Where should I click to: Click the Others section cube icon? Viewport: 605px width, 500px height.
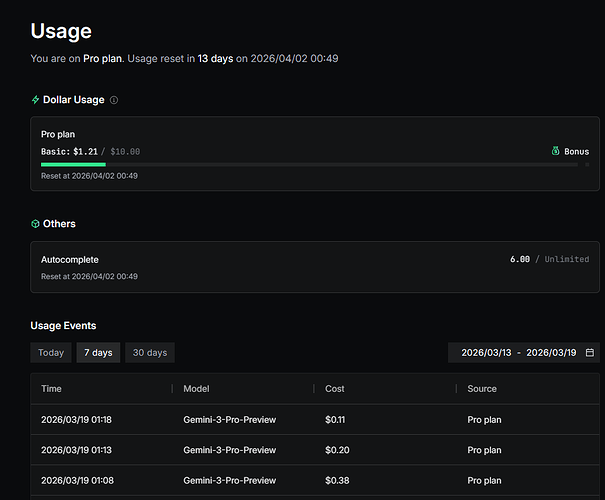(36, 224)
